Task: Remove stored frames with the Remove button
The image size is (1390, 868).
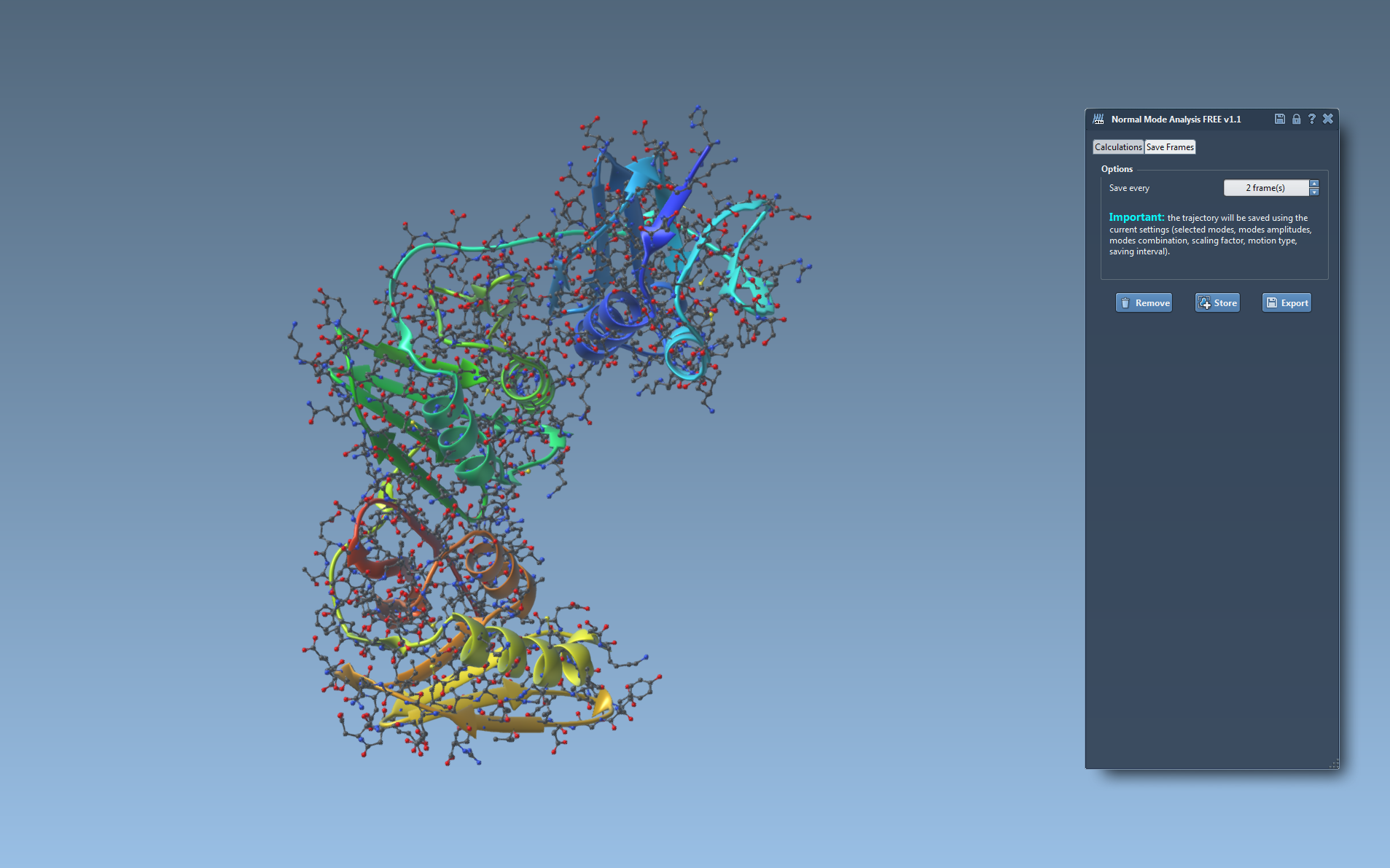Action: pyautogui.click(x=1144, y=303)
